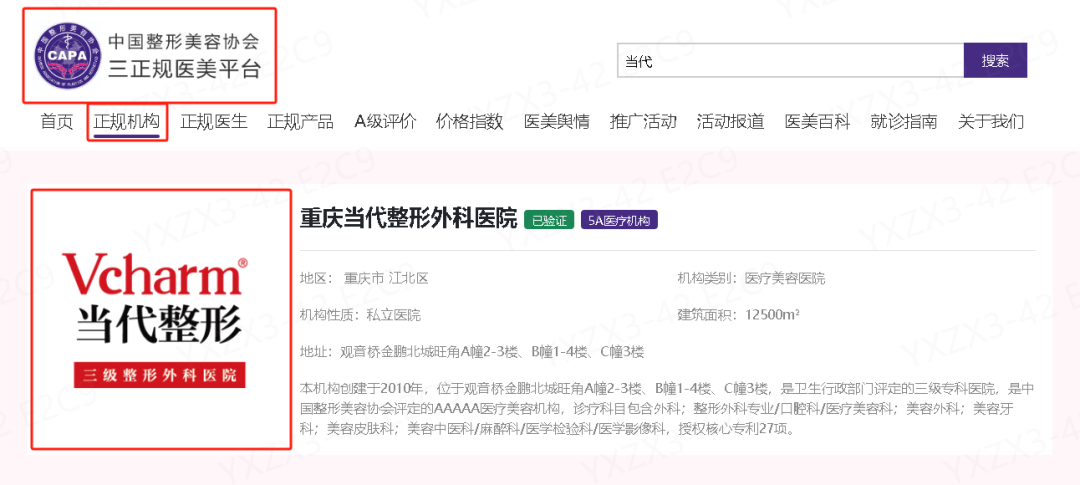Open the 重庆当代整形外科医院 title link
1080x485 pixels.
pos(408,220)
